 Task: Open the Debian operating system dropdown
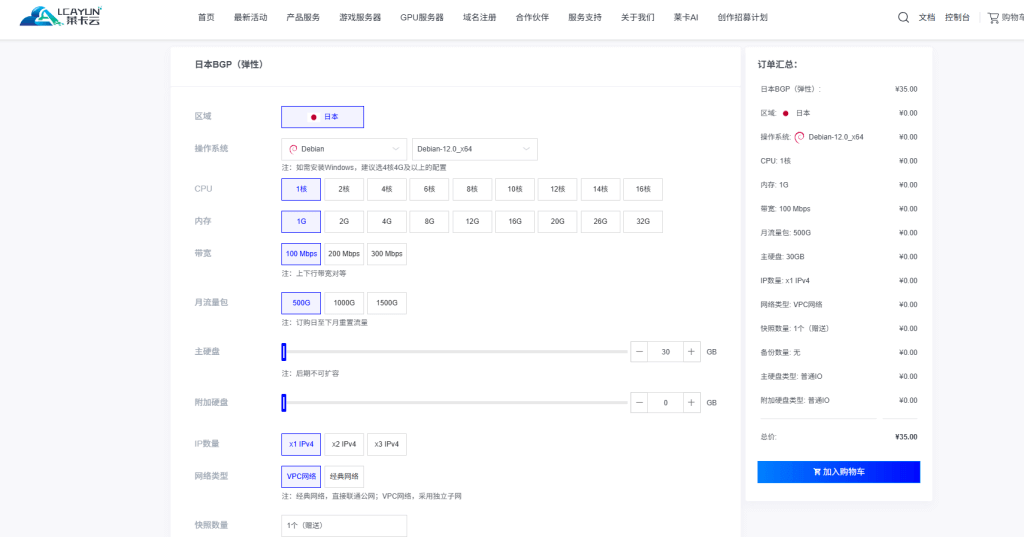[344, 149]
